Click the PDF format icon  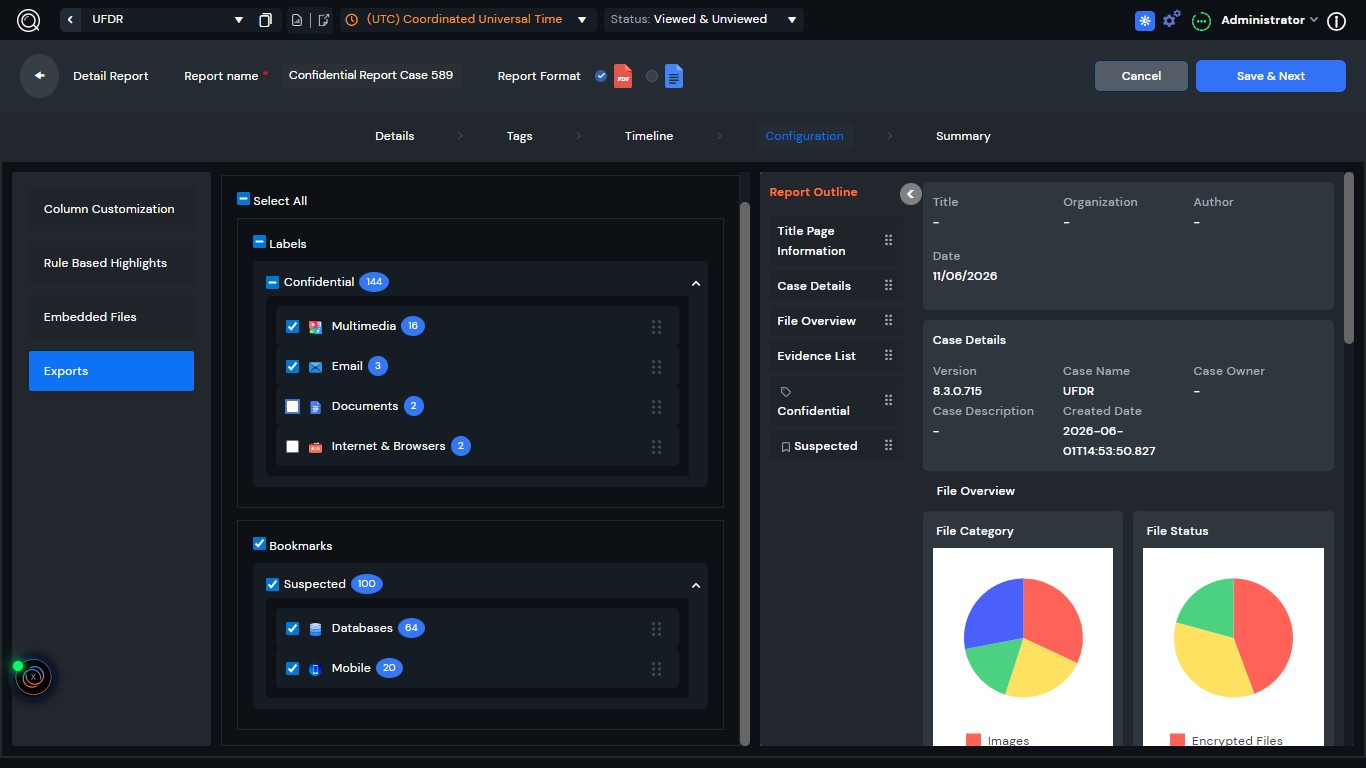623,76
